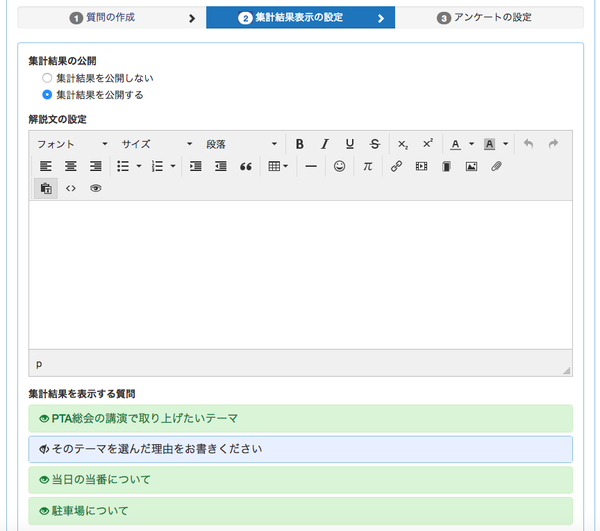Expand the 段落 format dropdown
Viewport: 600px width, 531px height.
tap(241, 144)
